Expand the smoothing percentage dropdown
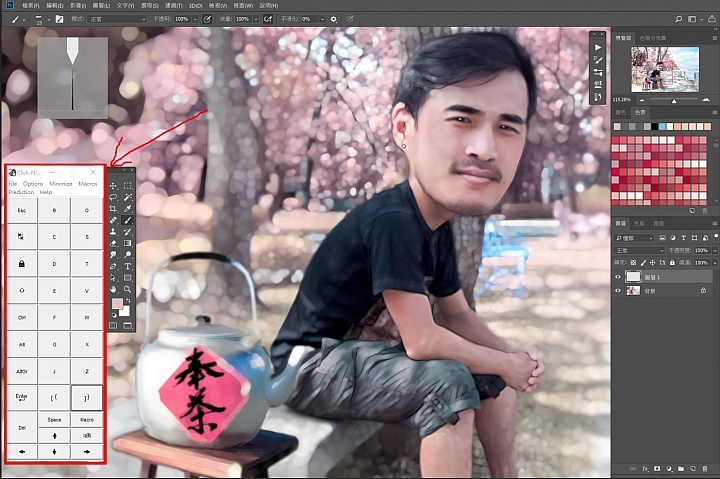 coord(322,19)
